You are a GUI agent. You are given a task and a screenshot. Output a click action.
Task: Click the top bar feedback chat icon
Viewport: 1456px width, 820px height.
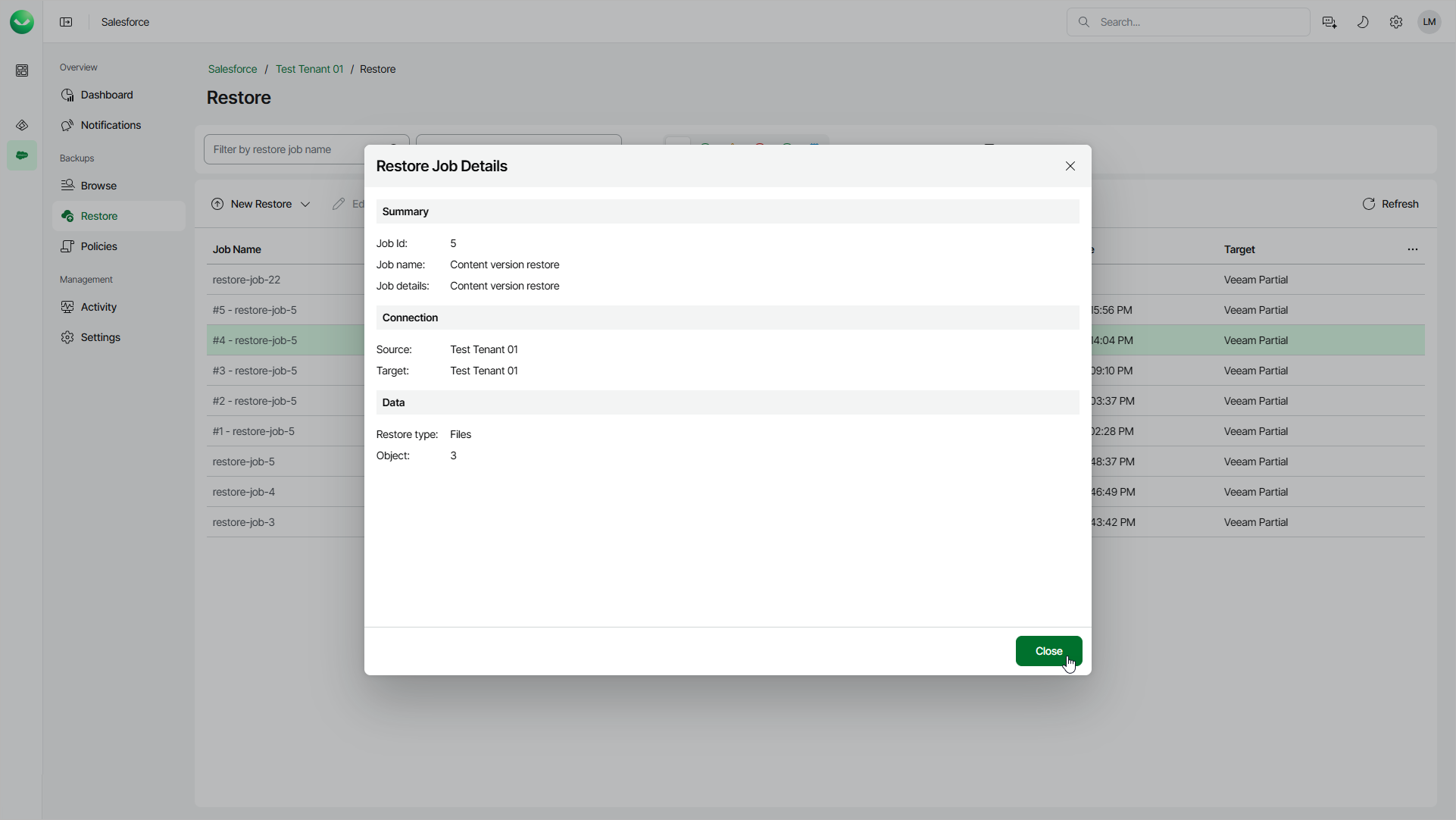tap(1329, 22)
